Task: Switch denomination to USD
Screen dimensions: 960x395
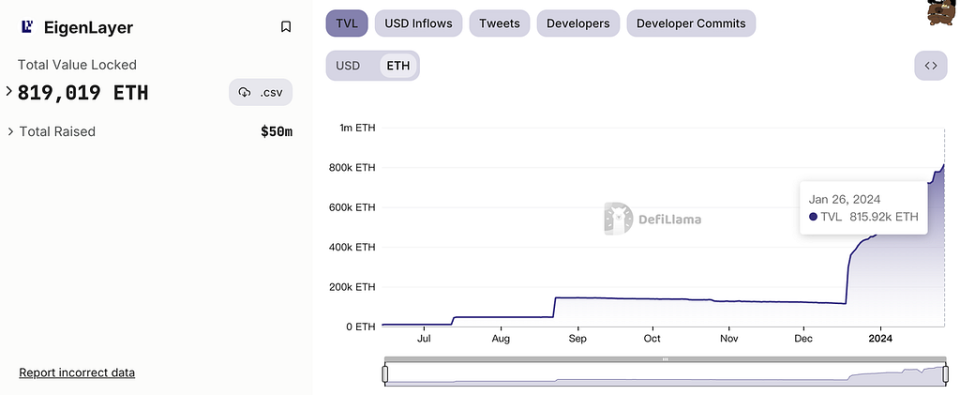Action: (348, 66)
